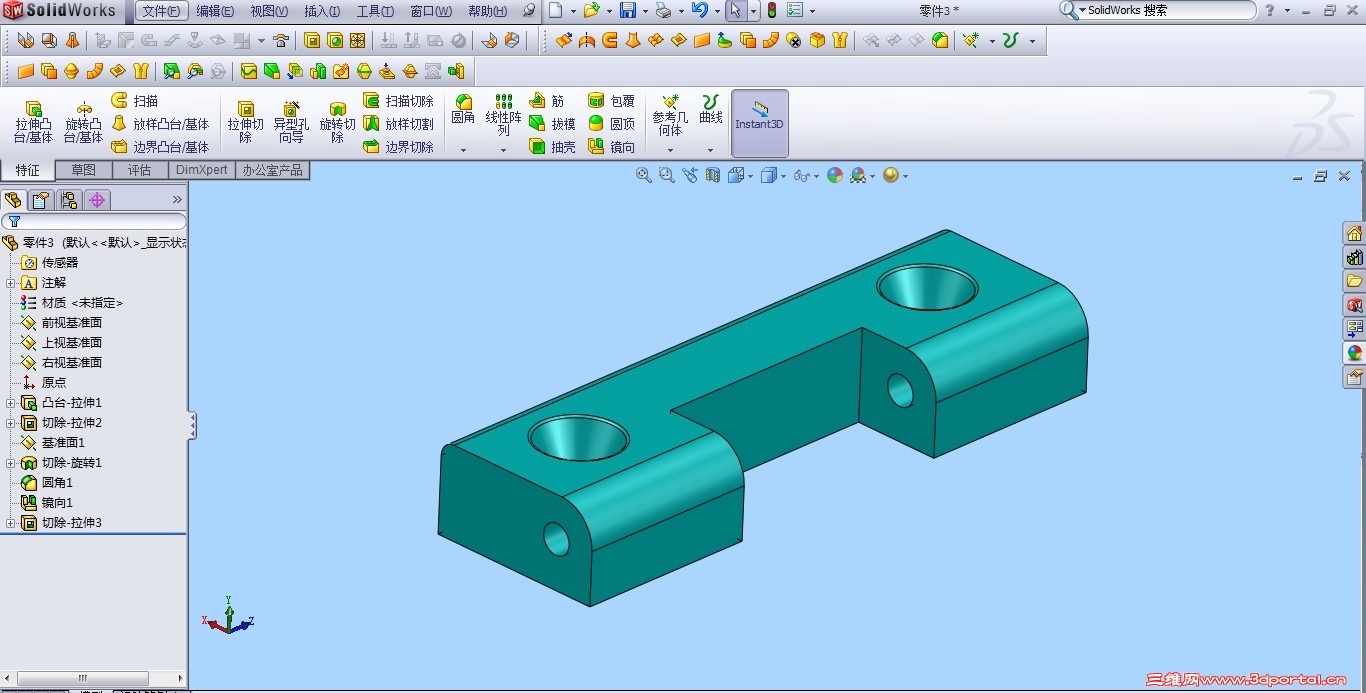Click the Undo icon
1366x693 pixels.
[700, 11]
